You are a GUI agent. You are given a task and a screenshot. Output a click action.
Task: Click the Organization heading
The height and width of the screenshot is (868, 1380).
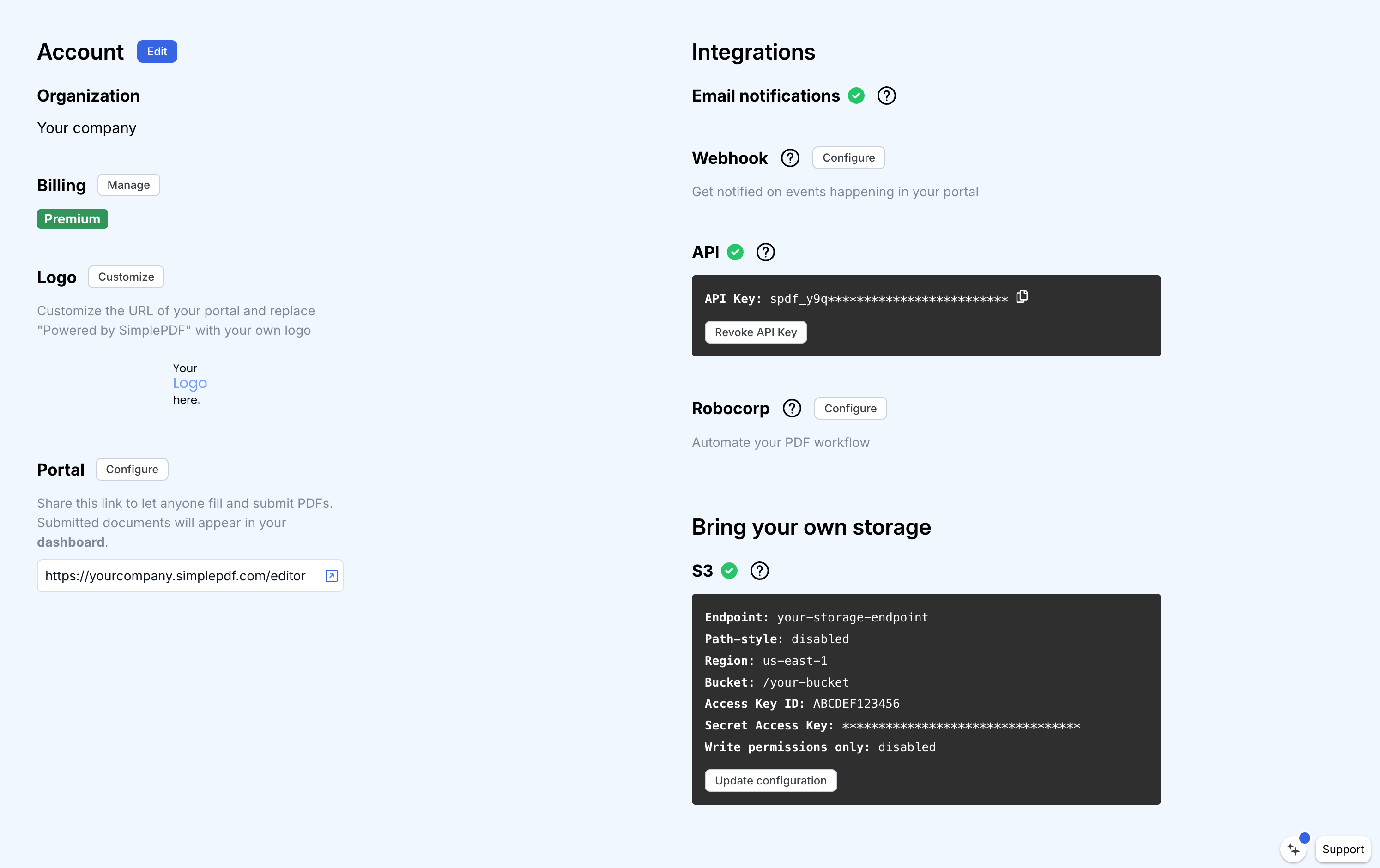[88, 96]
